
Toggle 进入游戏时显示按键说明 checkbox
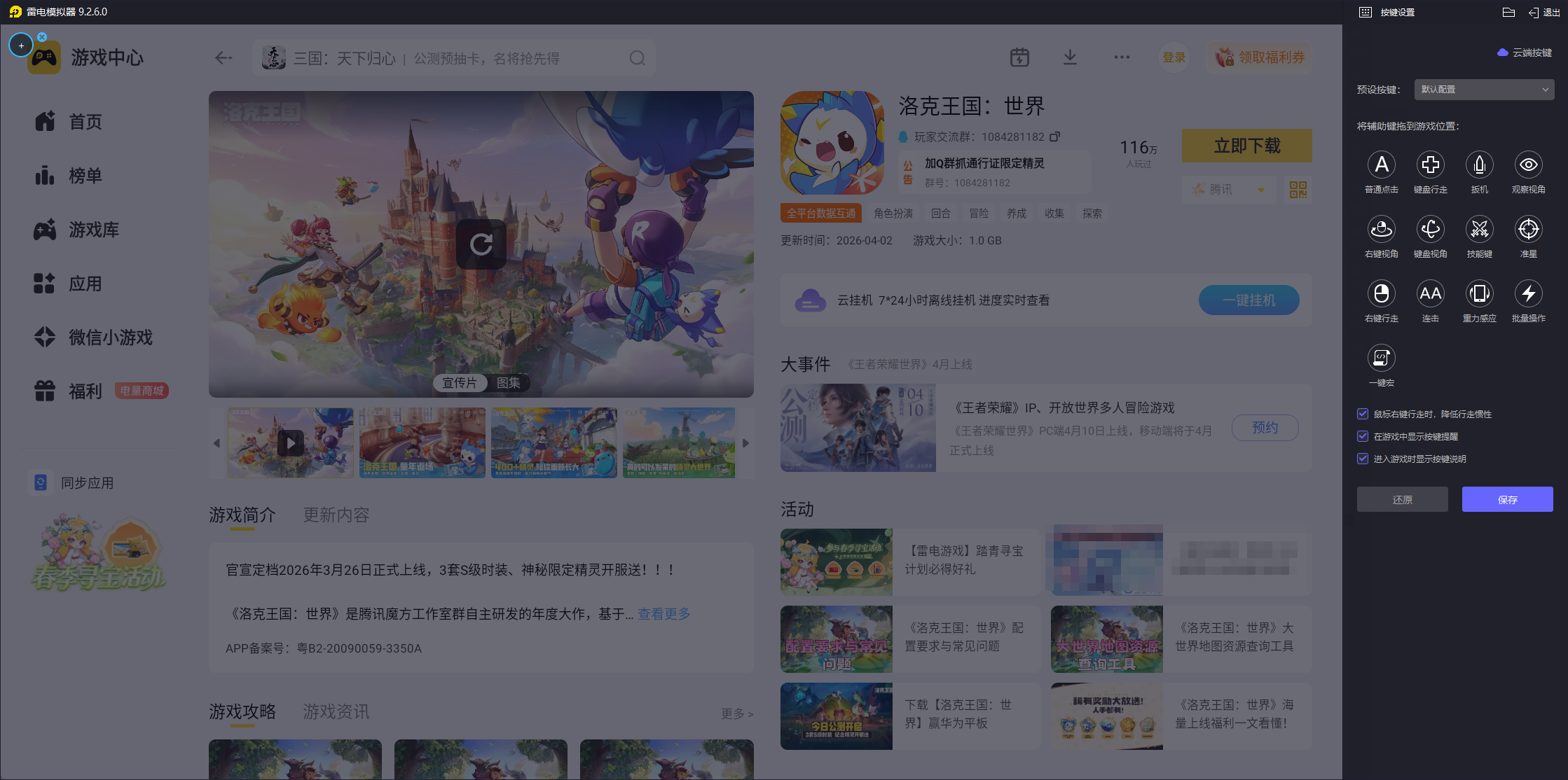point(1363,459)
